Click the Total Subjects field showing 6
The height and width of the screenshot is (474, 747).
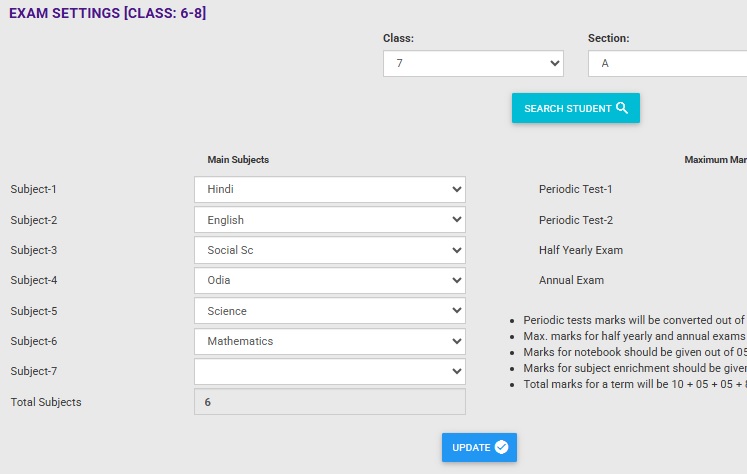point(330,402)
